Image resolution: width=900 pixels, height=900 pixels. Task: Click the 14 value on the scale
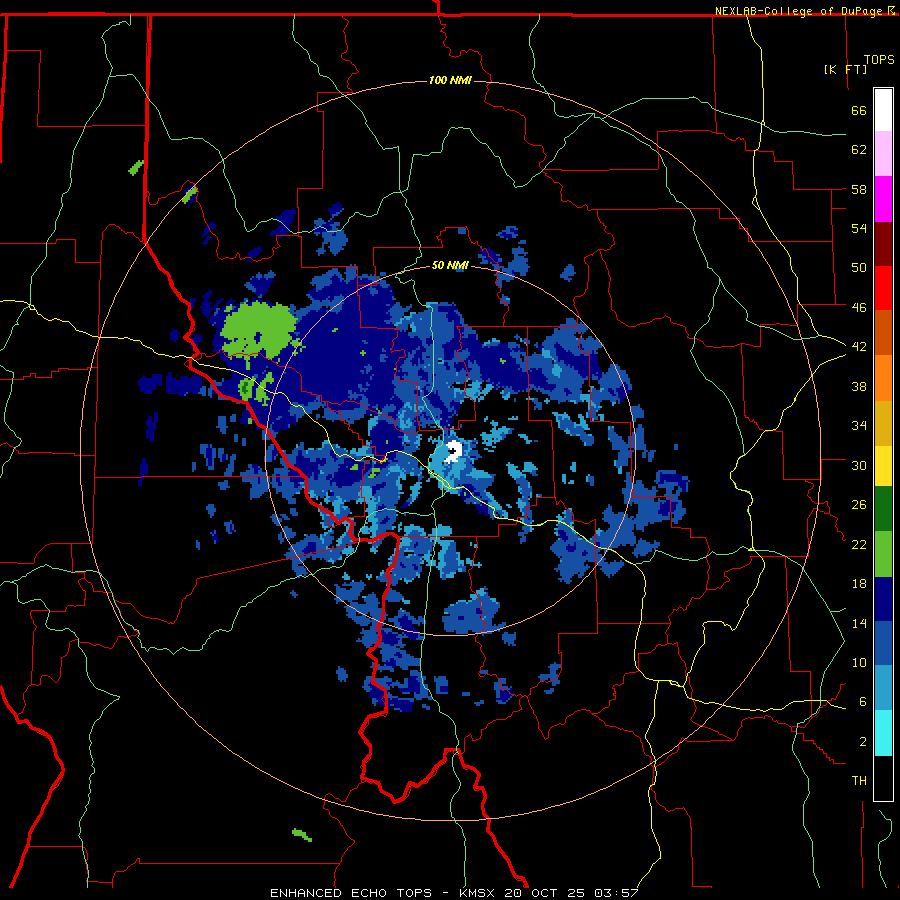click(859, 623)
